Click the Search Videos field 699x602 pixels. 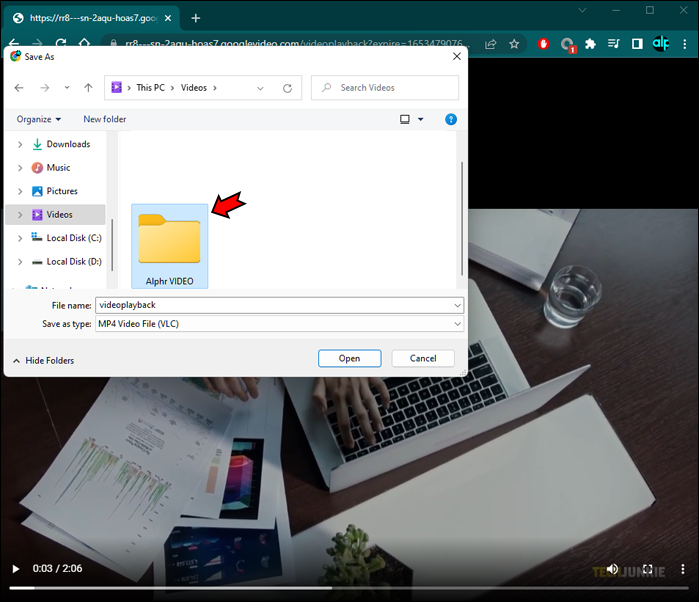point(385,87)
